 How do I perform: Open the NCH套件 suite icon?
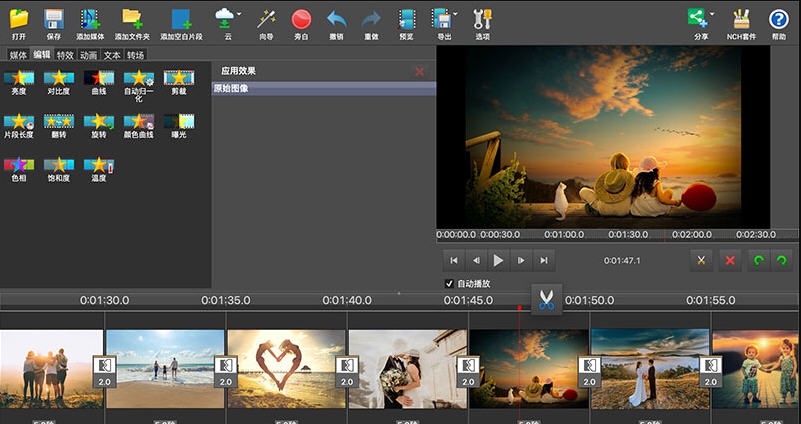click(741, 19)
